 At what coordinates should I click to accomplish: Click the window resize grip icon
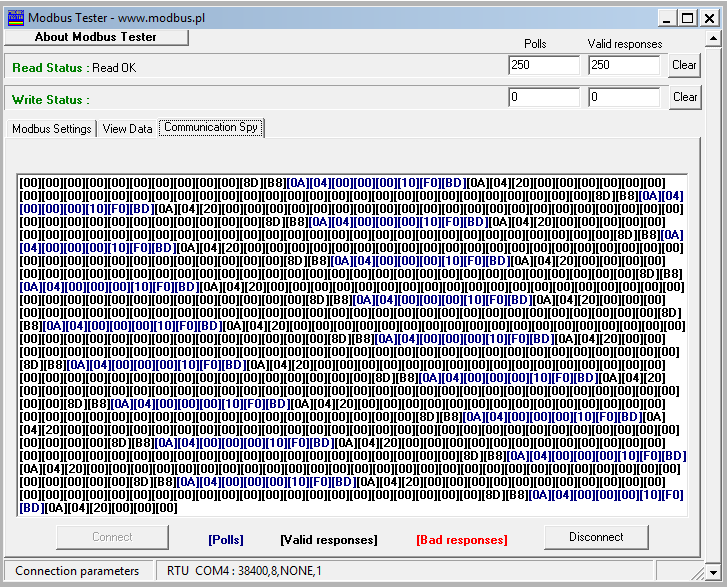click(697, 573)
